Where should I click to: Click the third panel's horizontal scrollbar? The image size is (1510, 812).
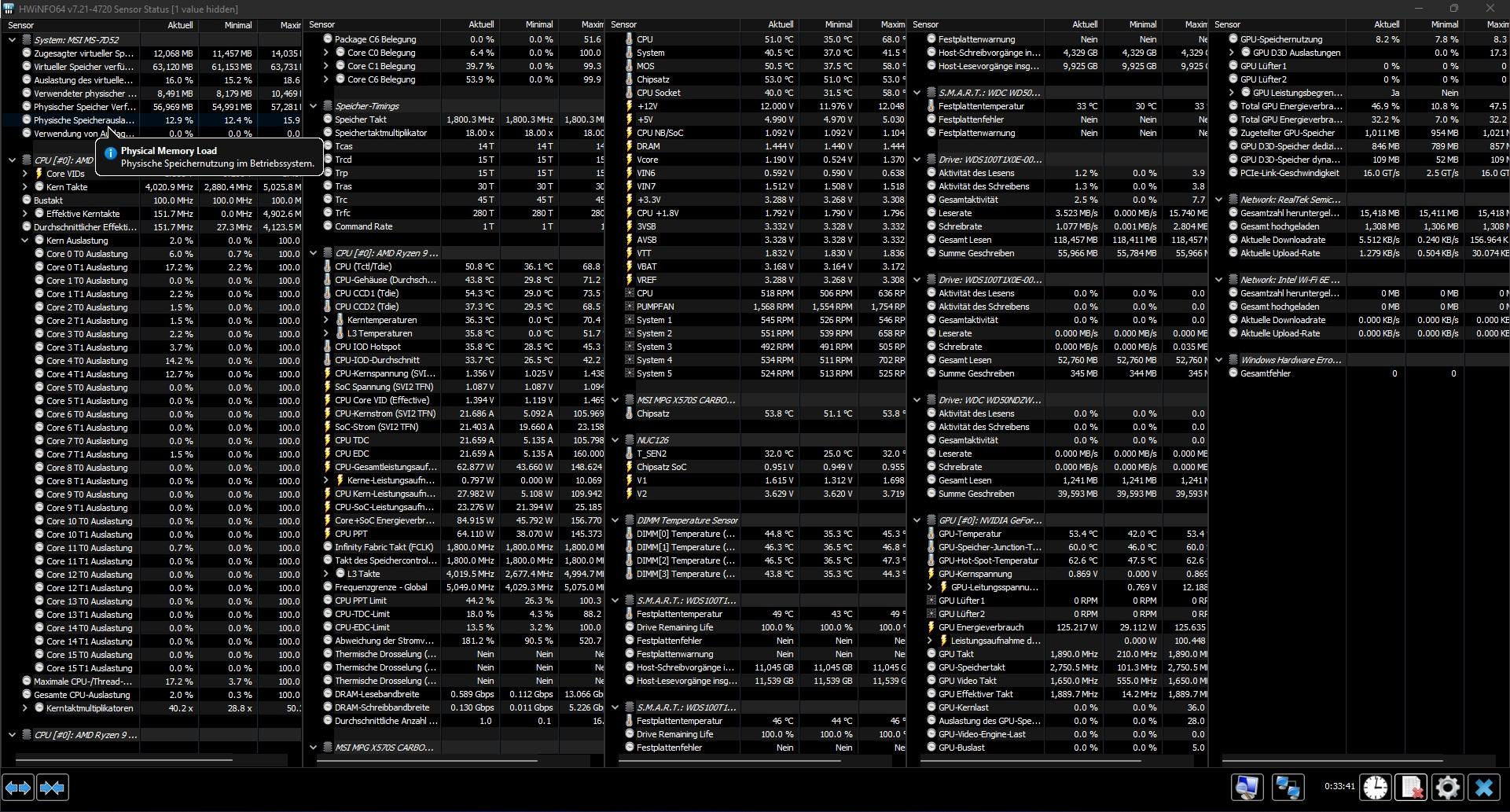[730, 760]
